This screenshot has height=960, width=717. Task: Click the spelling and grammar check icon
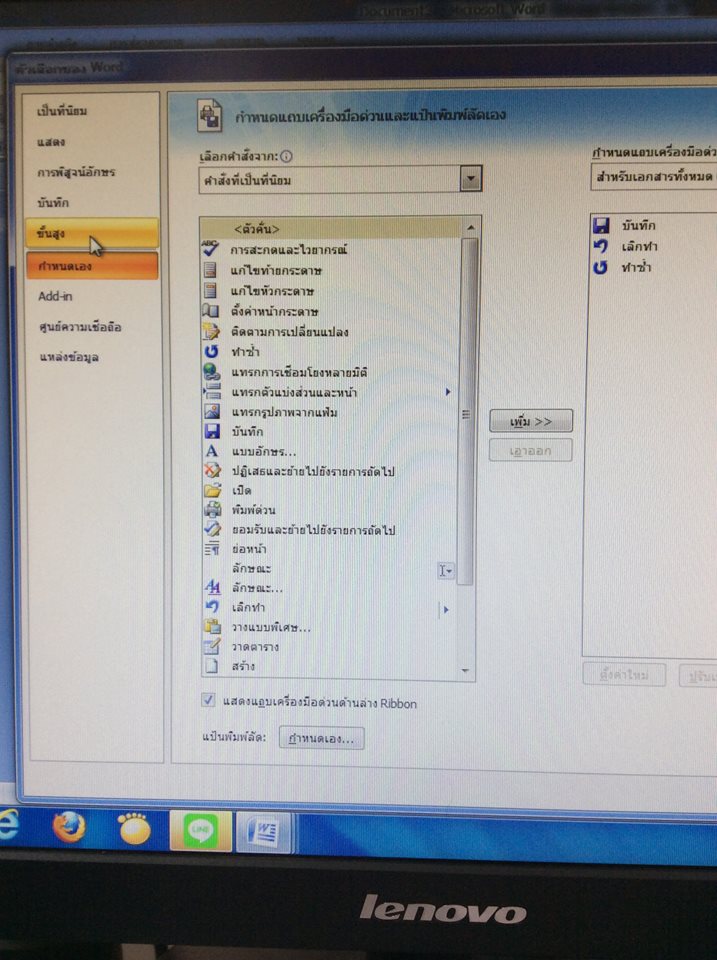click(210, 249)
